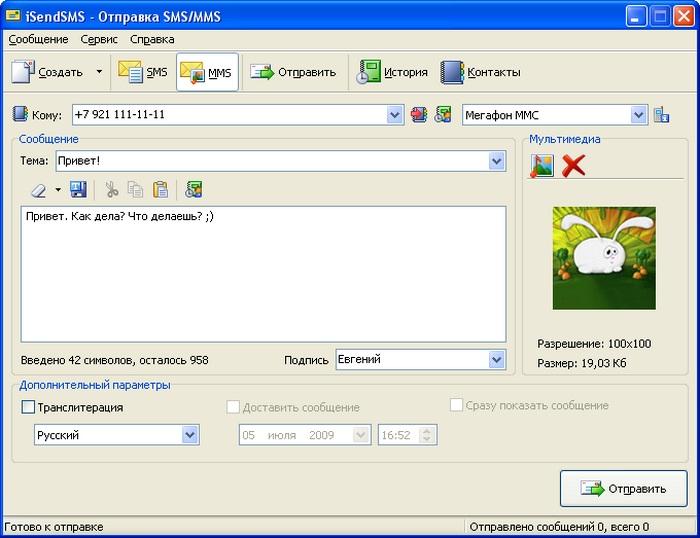Image resolution: width=700 pixels, height=538 pixels.
Task: Open Контакты address book in toolbar
Action: pos(481,72)
